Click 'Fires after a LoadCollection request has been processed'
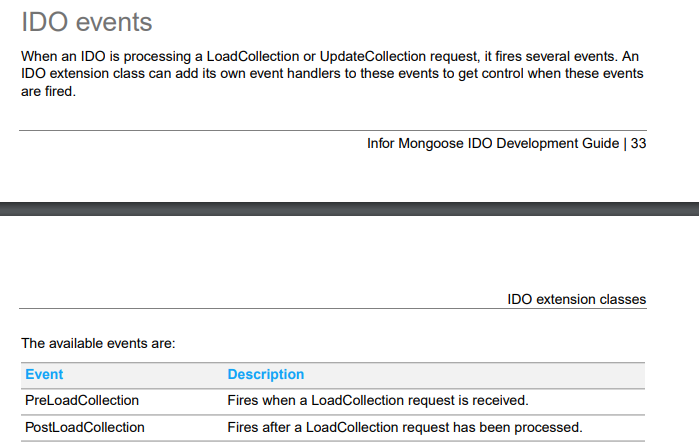This screenshot has height=444, width=699. [x=405, y=427]
